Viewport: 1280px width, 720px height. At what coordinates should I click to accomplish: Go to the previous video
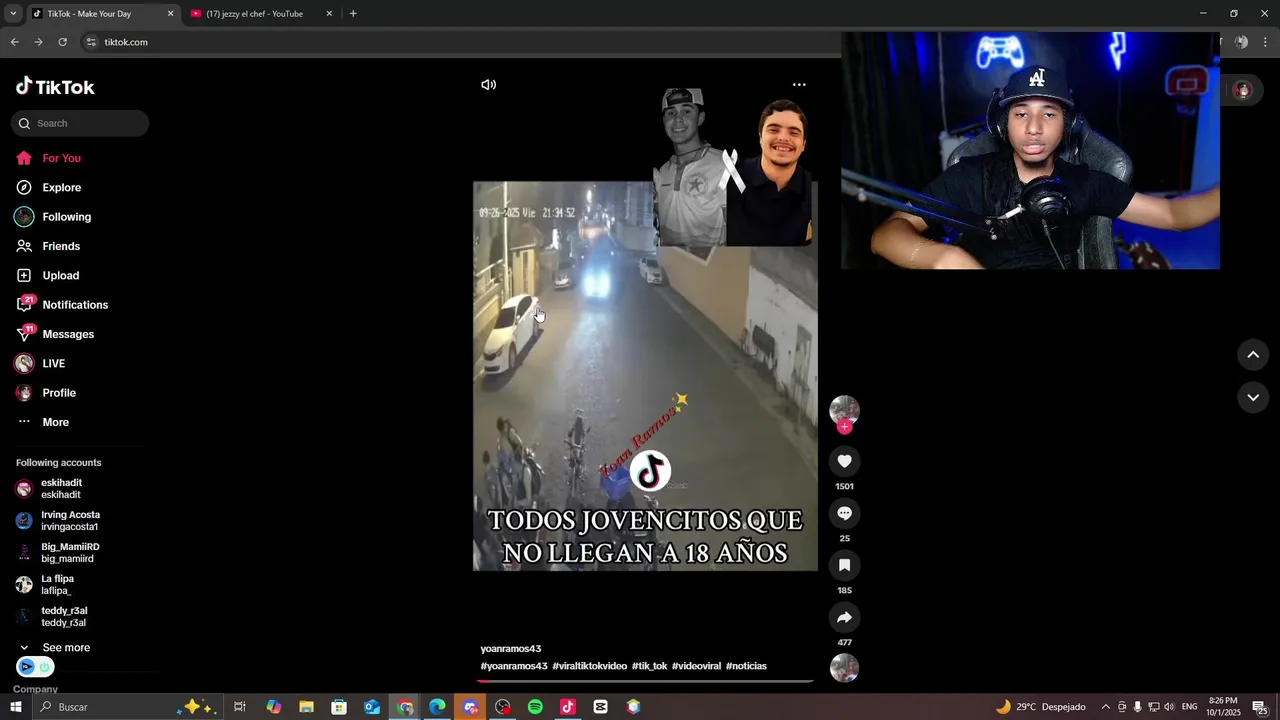pos(1253,355)
